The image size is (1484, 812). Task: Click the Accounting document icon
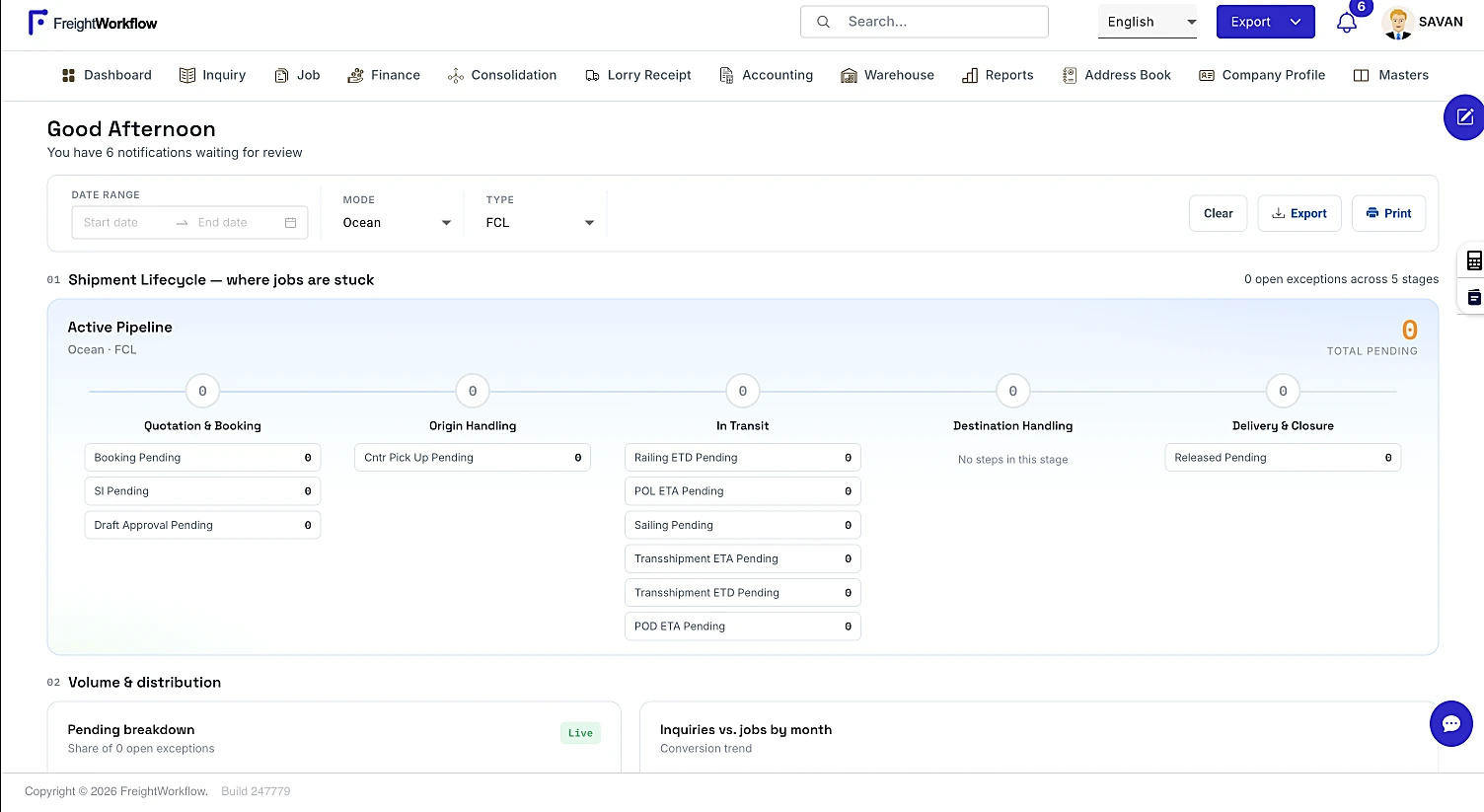726,75
